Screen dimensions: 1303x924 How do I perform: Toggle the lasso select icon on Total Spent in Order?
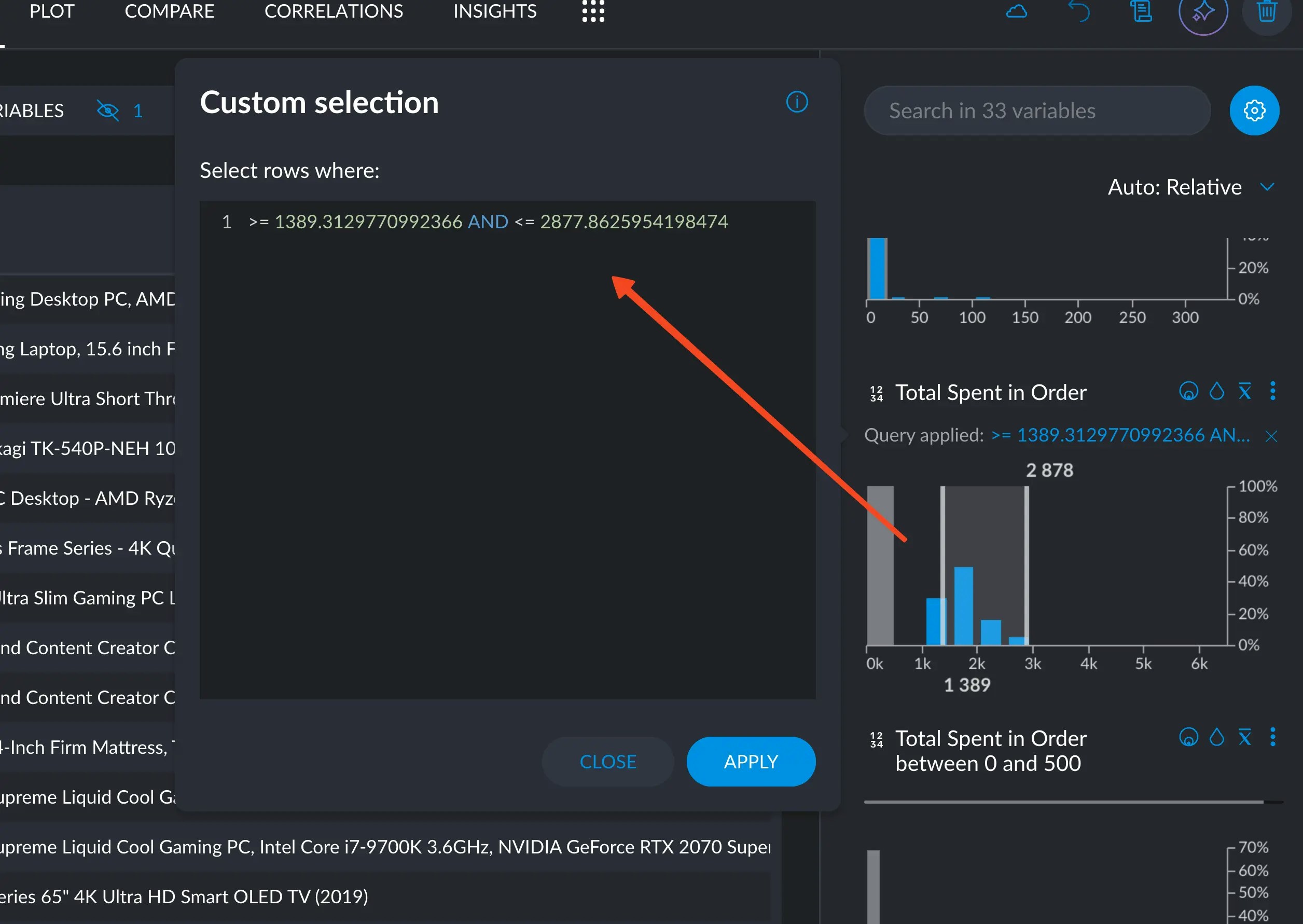tap(1188, 392)
